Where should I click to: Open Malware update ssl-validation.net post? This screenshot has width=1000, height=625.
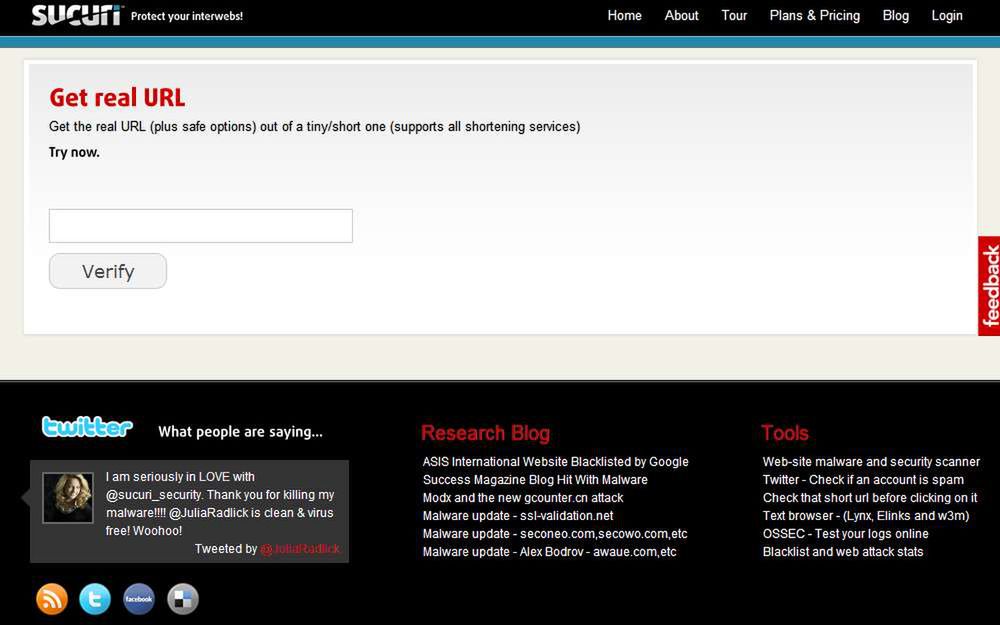pyautogui.click(x=518, y=515)
